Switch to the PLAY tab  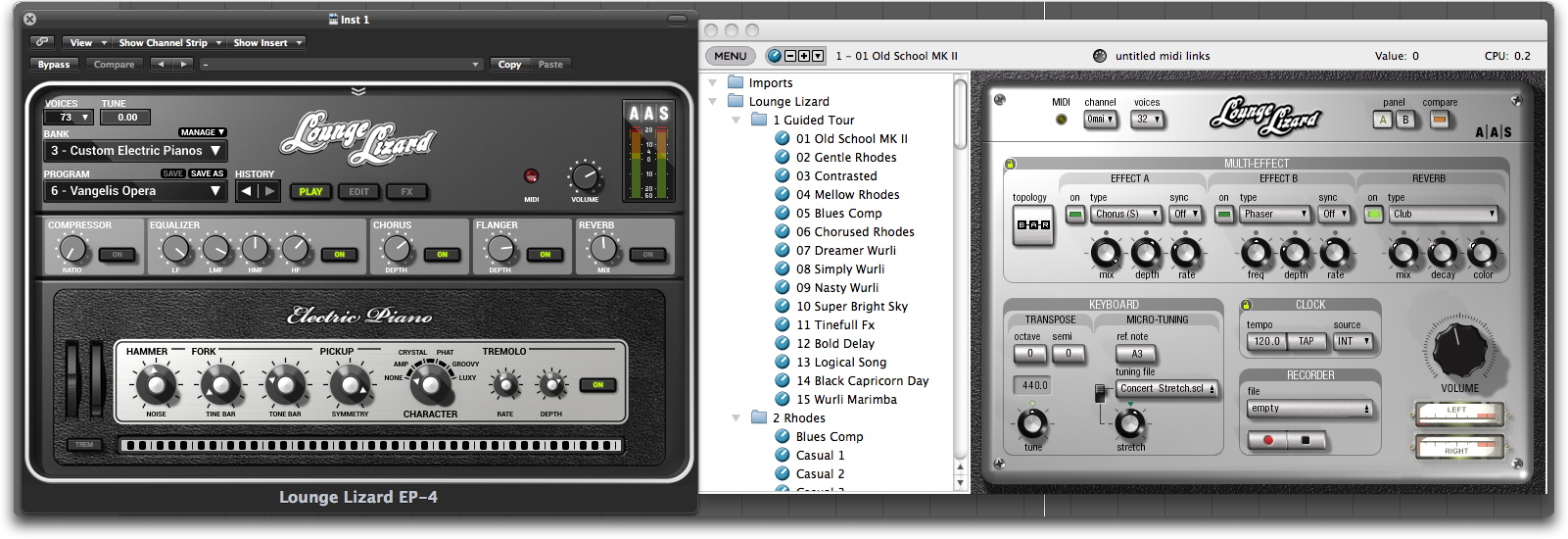310,192
